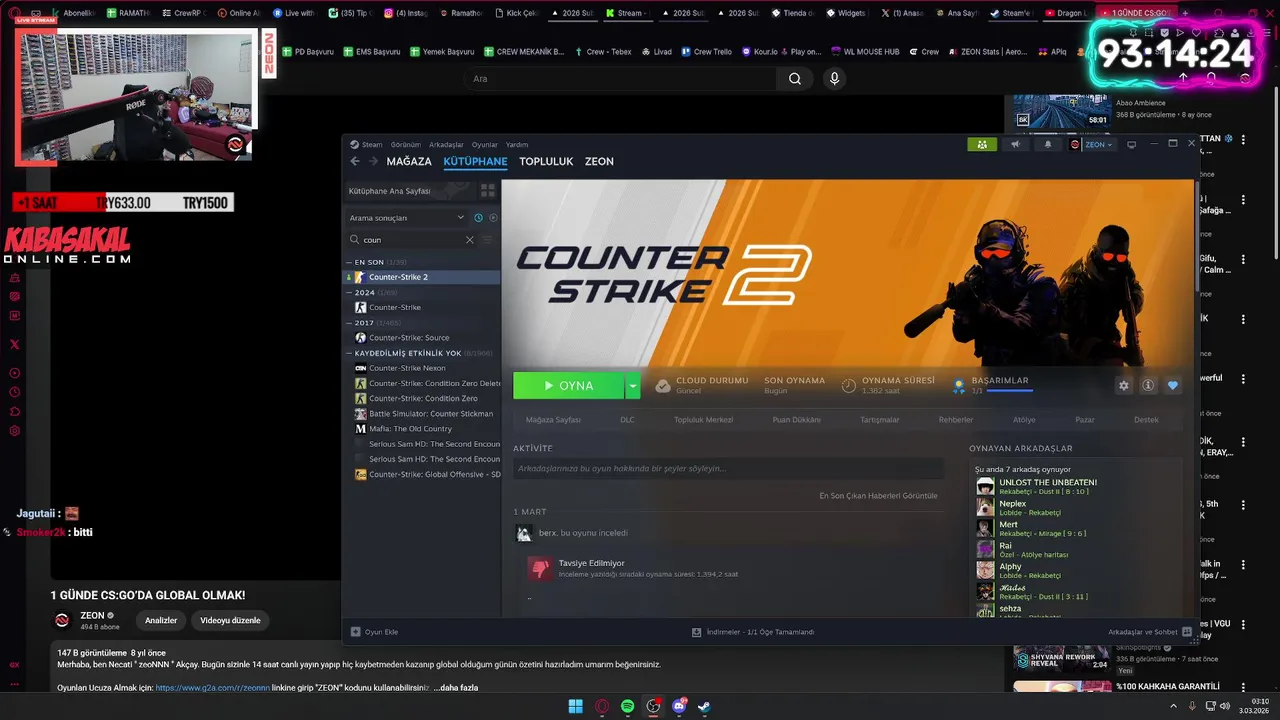Viewport: 1280px width, 720px height.
Task: Open Görünüm menu
Action: click(406, 144)
